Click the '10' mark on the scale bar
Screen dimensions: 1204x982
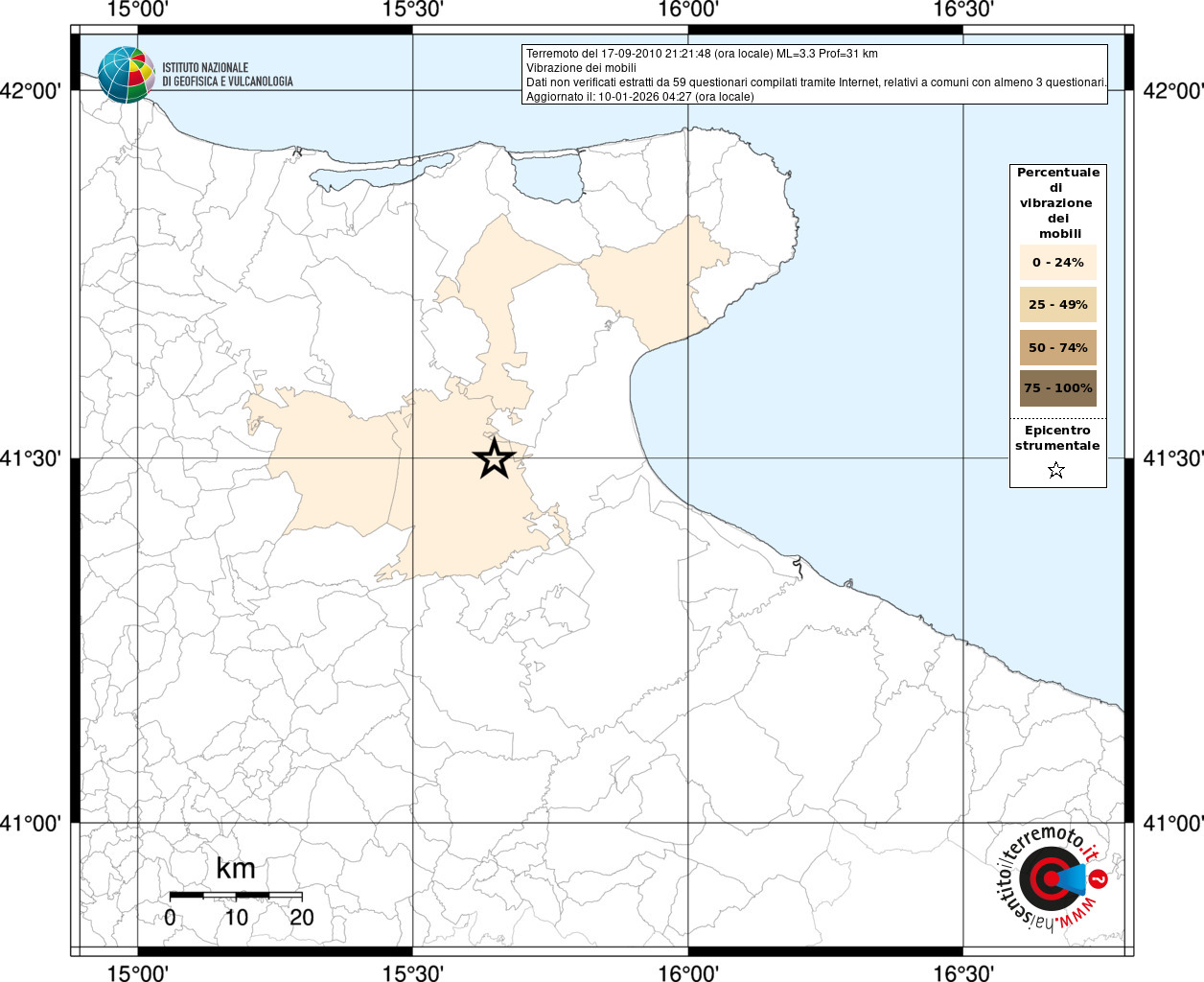pos(236,918)
